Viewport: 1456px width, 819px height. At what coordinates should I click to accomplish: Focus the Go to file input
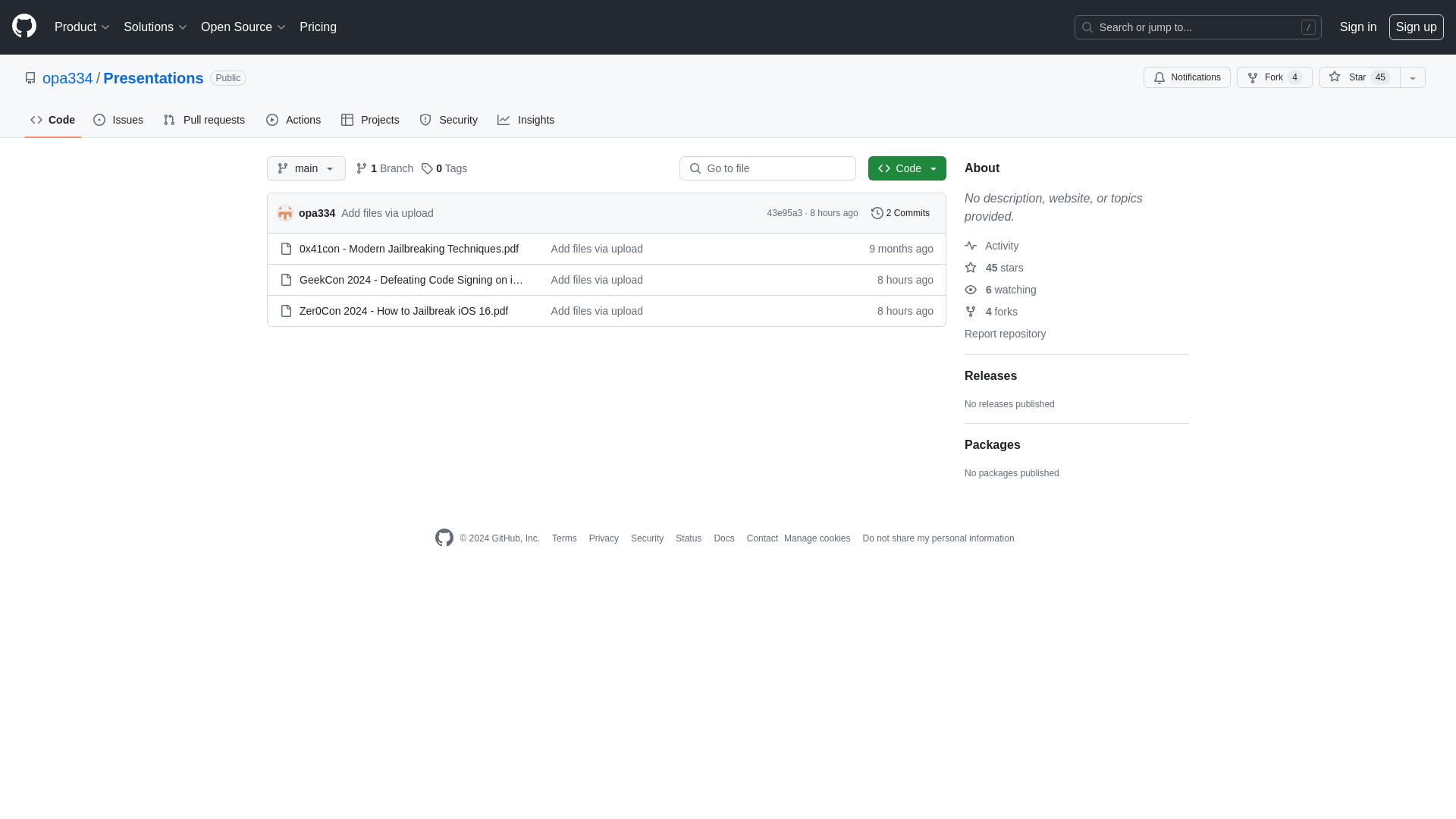pyautogui.click(x=767, y=168)
